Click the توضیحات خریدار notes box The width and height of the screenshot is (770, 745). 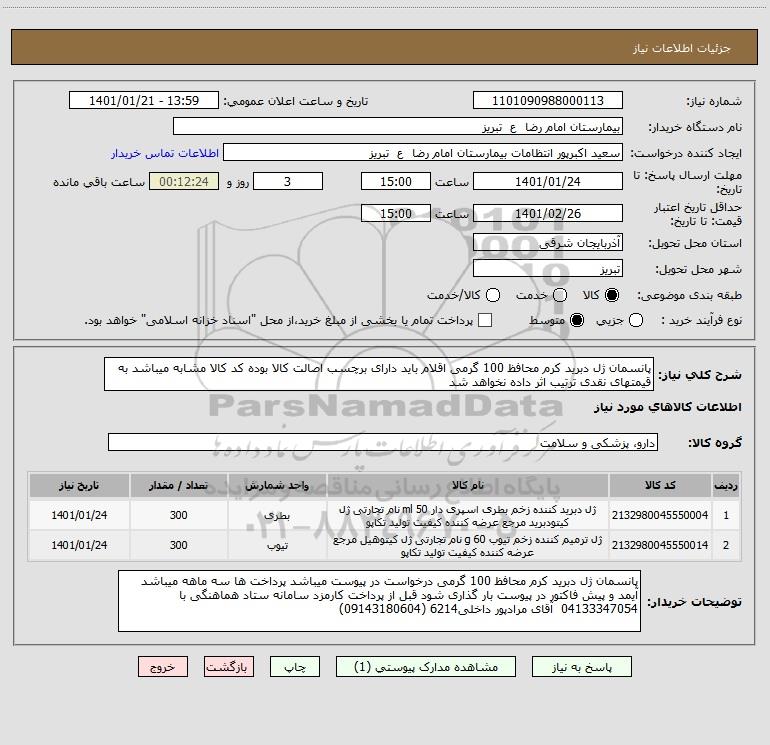tap(380, 601)
